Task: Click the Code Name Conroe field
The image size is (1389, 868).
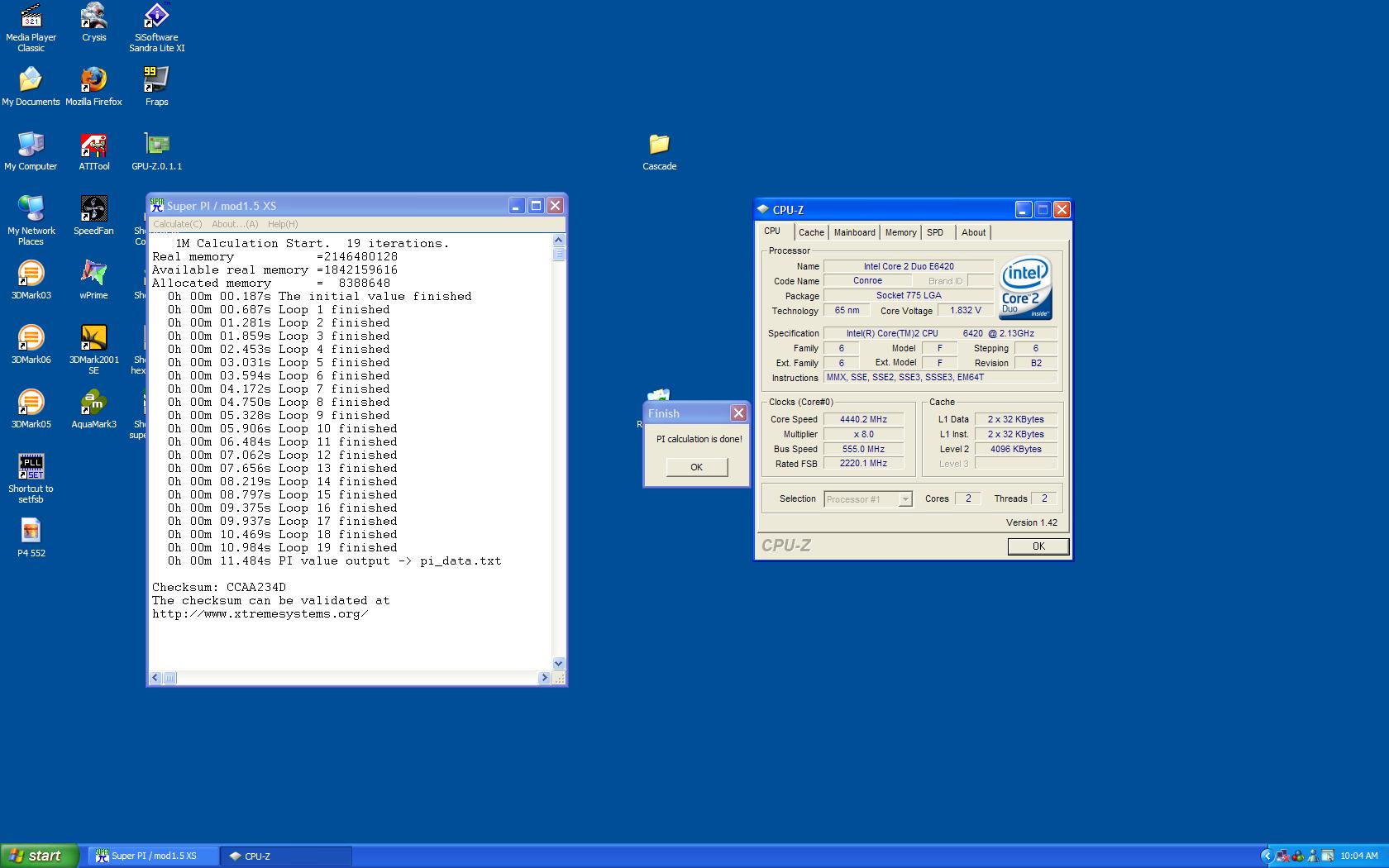Action: click(867, 281)
